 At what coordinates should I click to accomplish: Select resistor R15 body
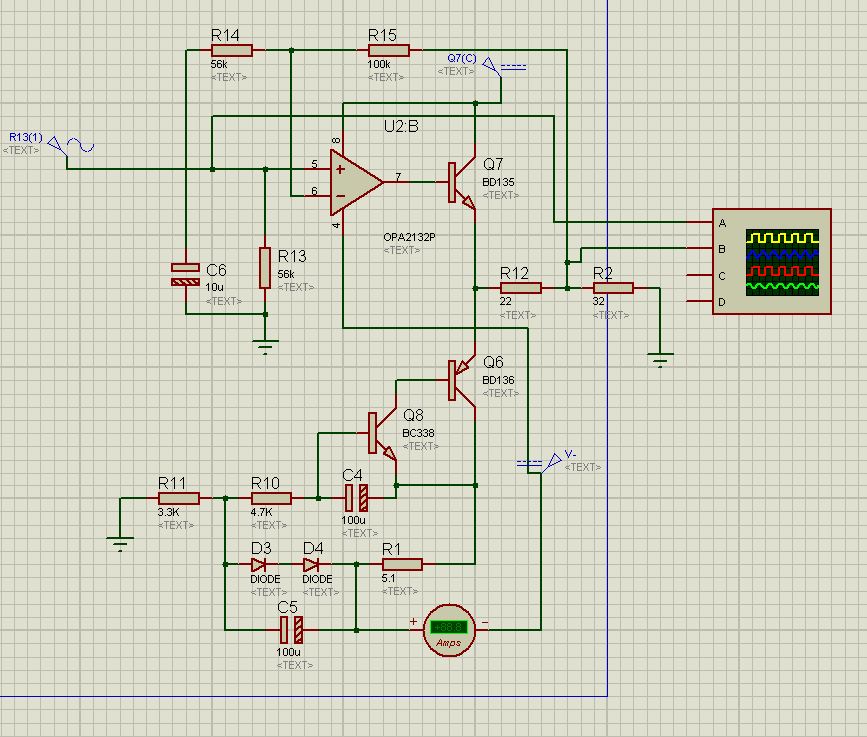[x=389, y=50]
